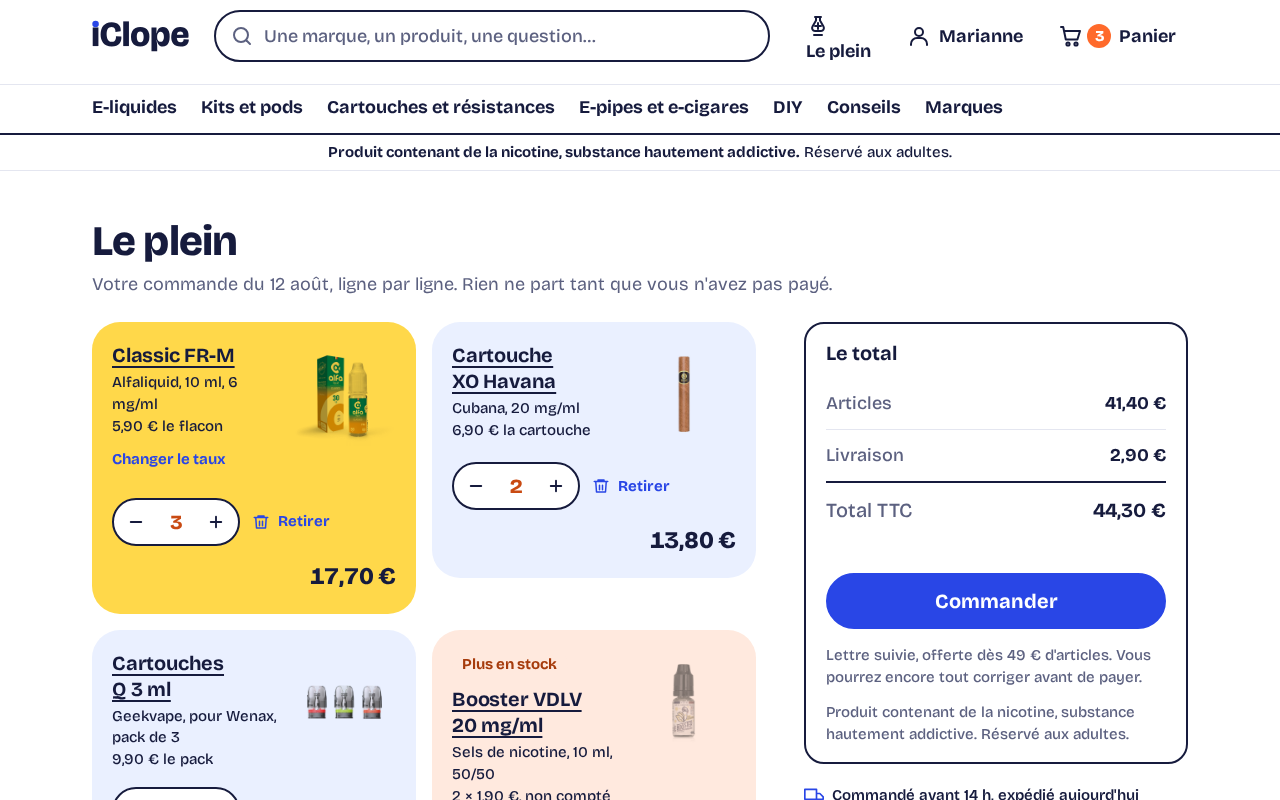Open Marianne account user icon
This screenshot has height=800, width=1280.
tap(919, 36)
